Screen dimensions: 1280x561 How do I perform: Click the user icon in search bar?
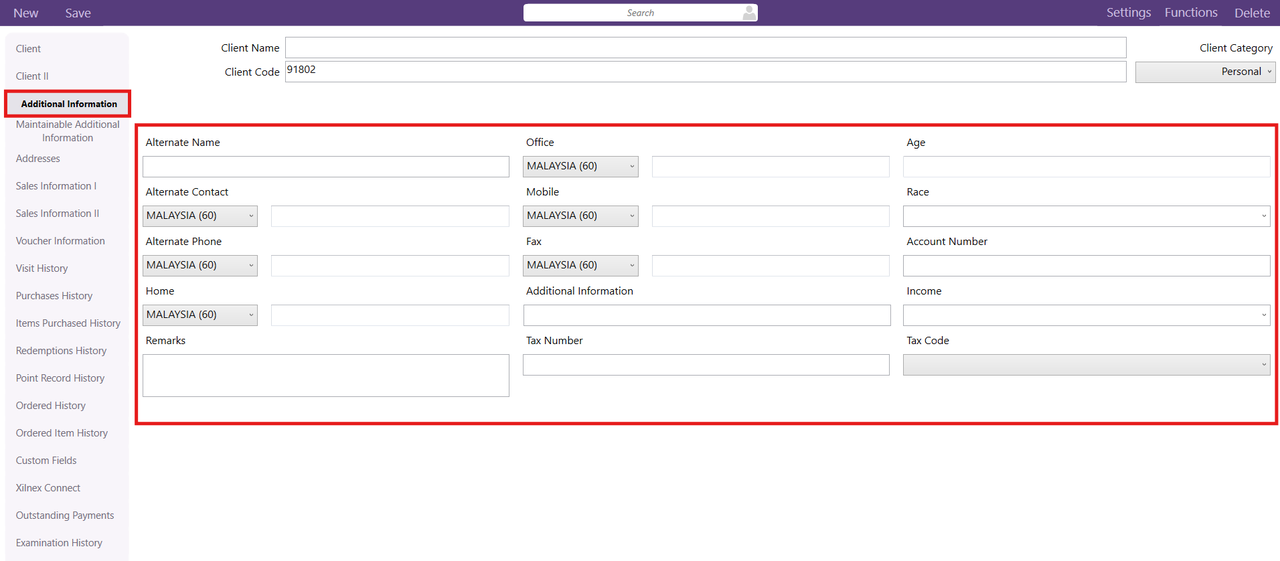coord(748,13)
